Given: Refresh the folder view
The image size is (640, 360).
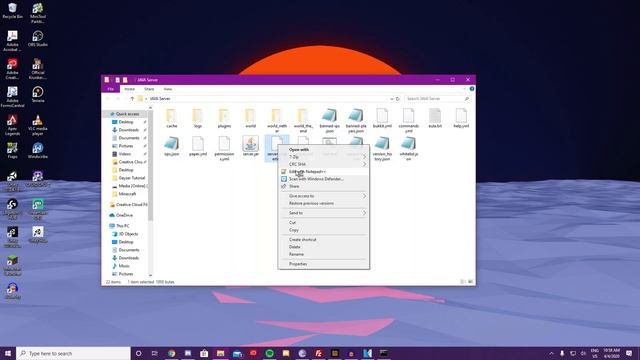Looking at the screenshot, I should pos(398,99).
